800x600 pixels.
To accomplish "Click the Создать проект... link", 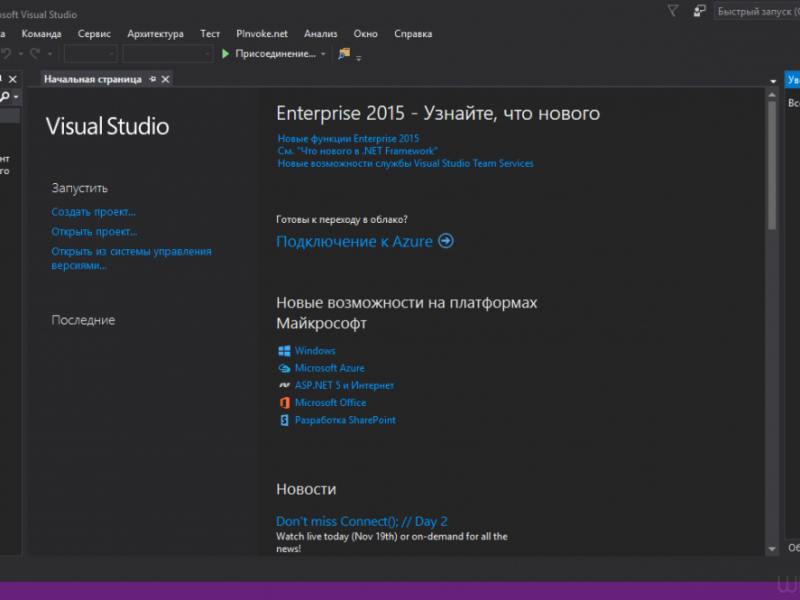I will tap(93, 212).
